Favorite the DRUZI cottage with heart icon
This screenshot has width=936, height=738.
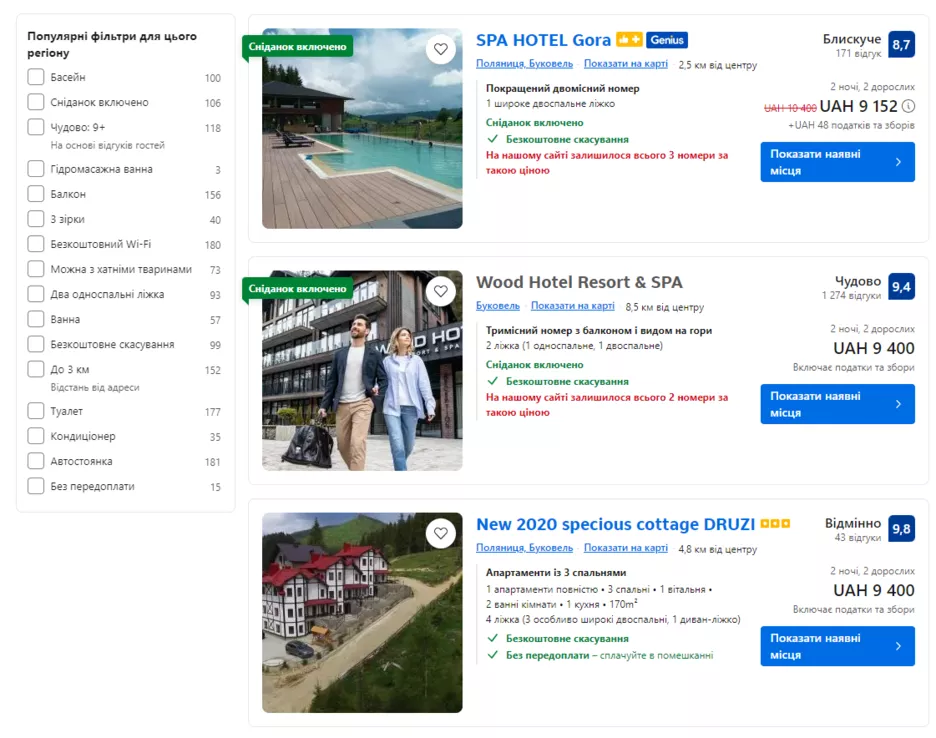pos(440,533)
